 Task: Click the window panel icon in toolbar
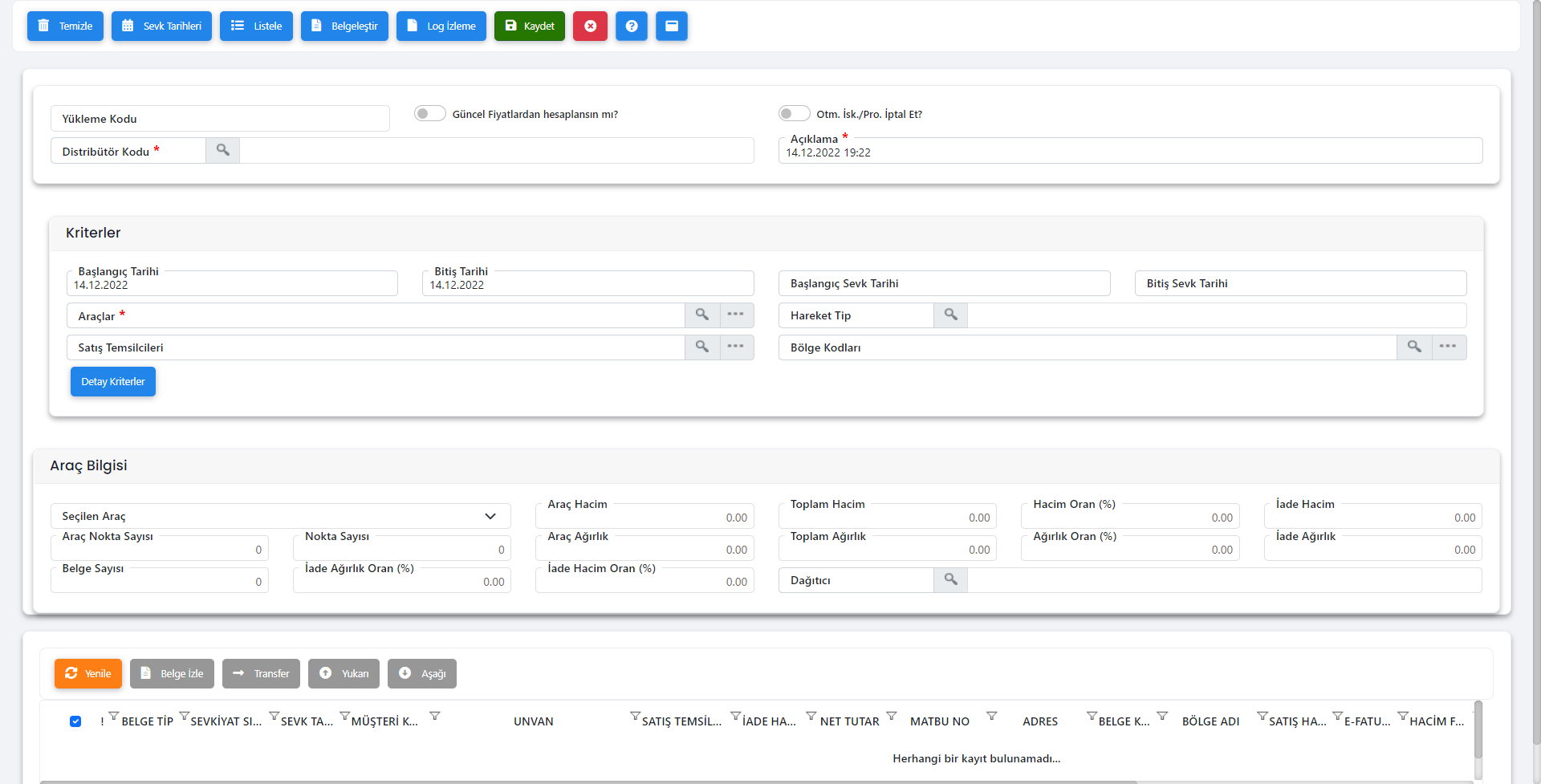click(672, 26)
